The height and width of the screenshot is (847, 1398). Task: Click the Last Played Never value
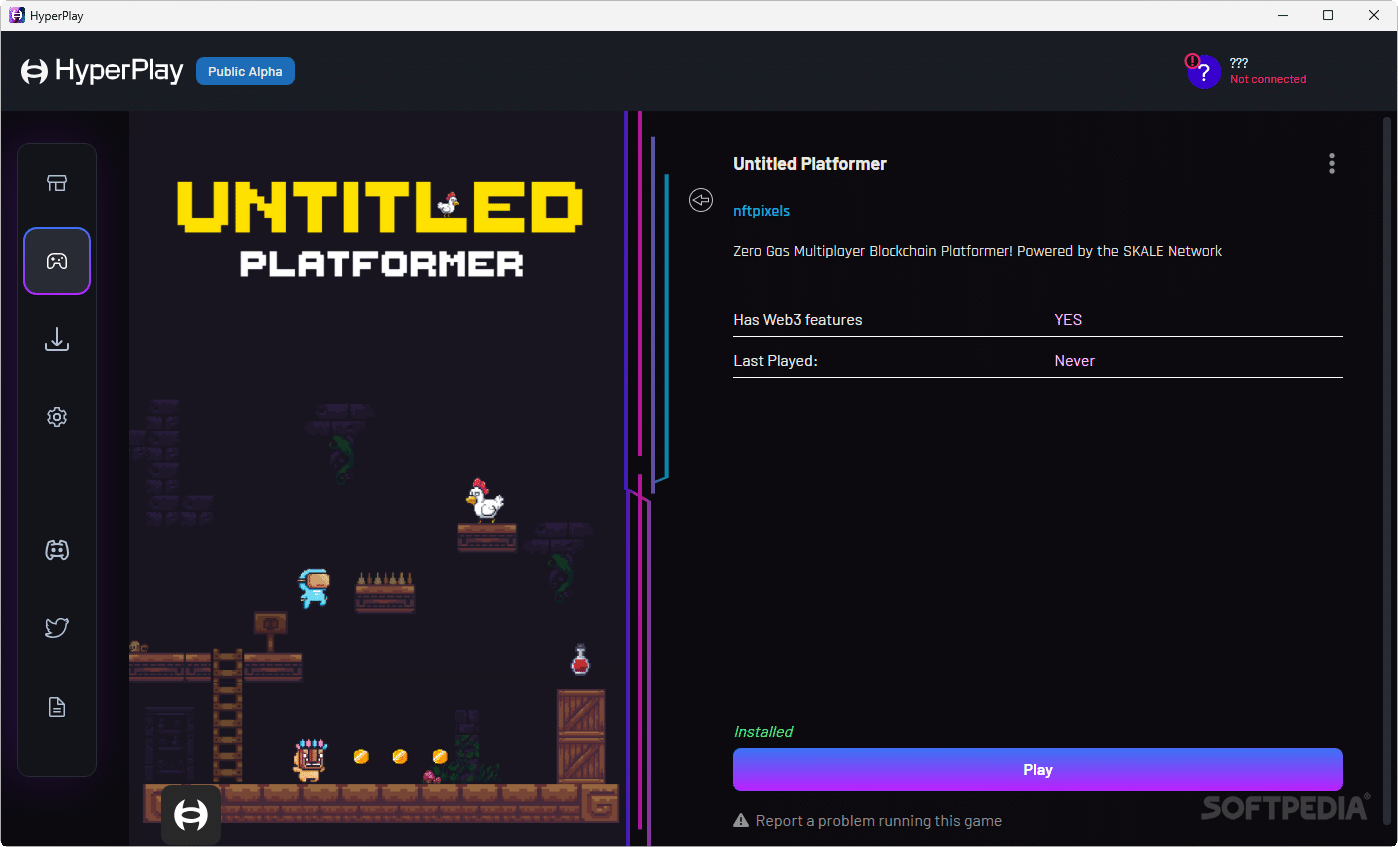pyautogui.click(x=1074, y=361)
